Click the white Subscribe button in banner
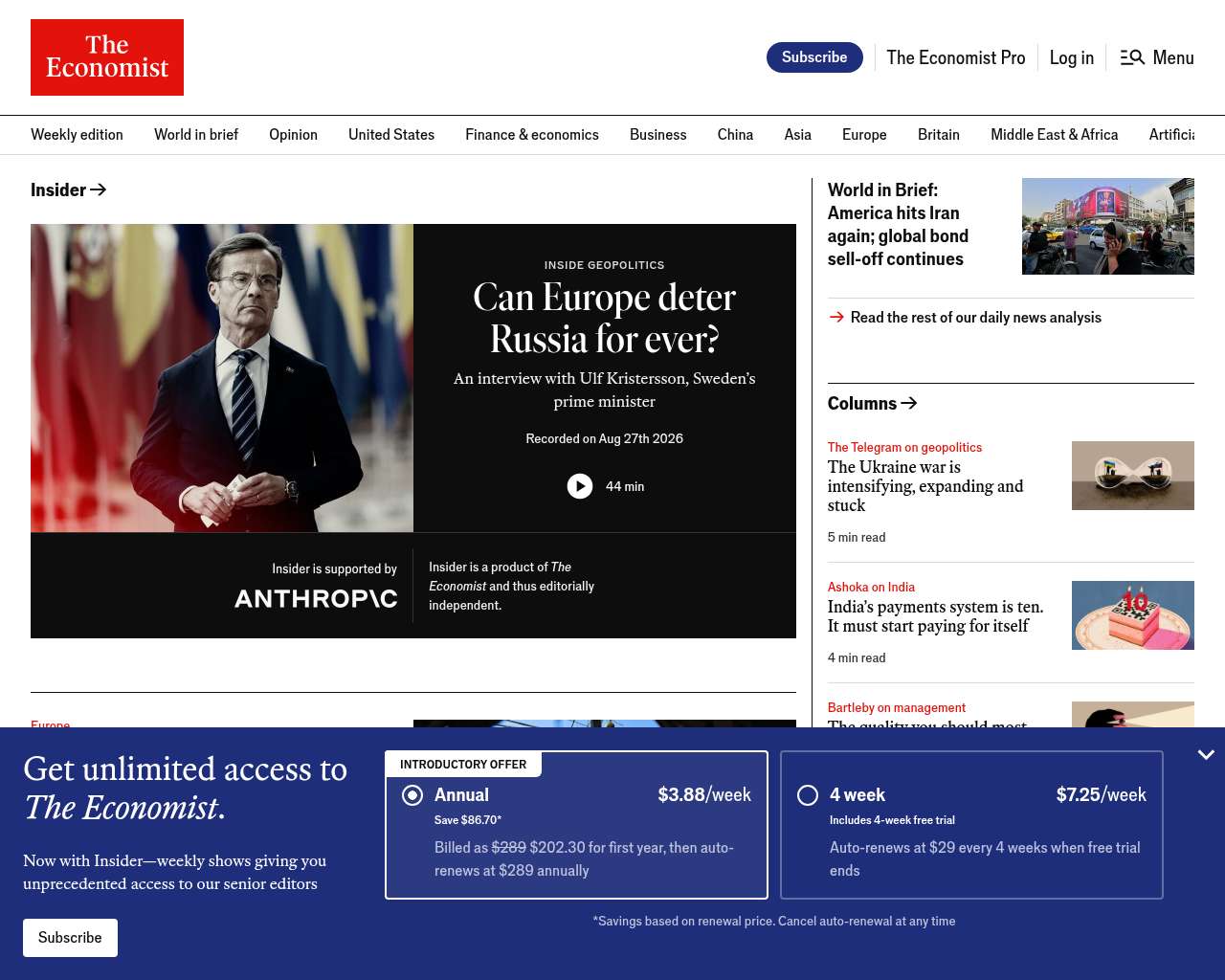1225x980 pixels. click(70, 938)
